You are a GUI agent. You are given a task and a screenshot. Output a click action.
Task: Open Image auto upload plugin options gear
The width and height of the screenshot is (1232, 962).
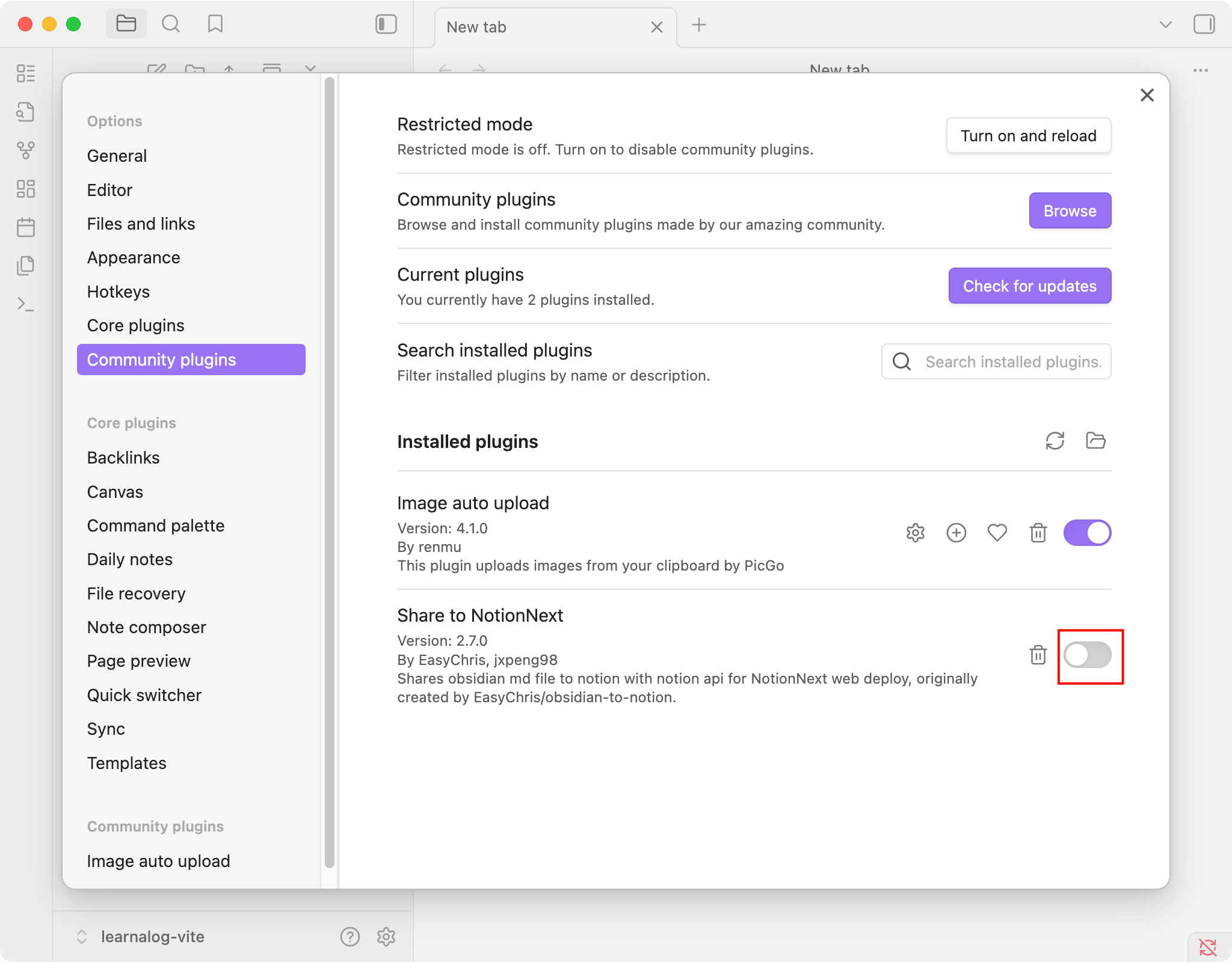[915, 533]
